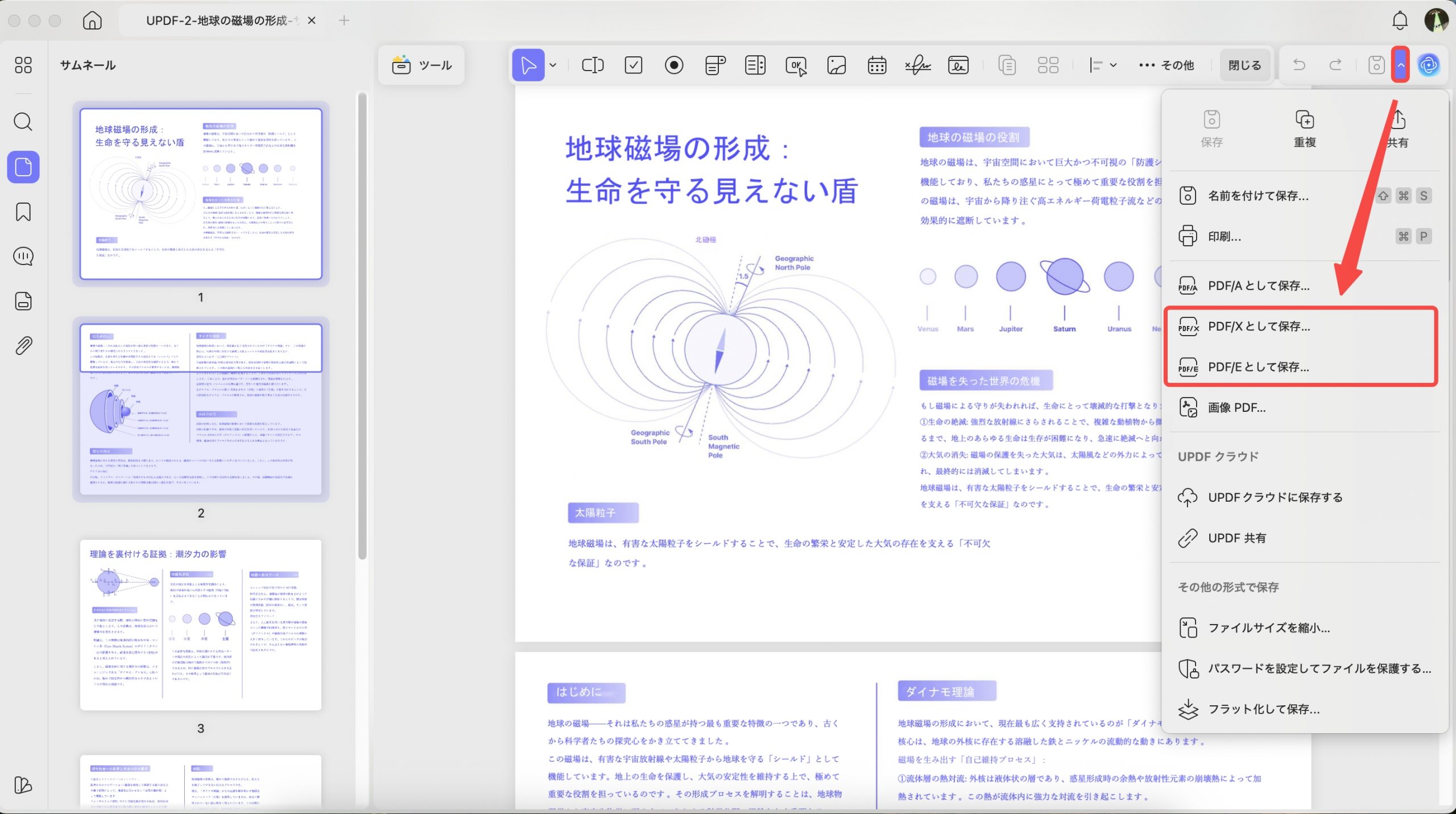This screenshot has width=1456, height=814.
Task: Select the OK stamp tool
Action: point(796,65)
